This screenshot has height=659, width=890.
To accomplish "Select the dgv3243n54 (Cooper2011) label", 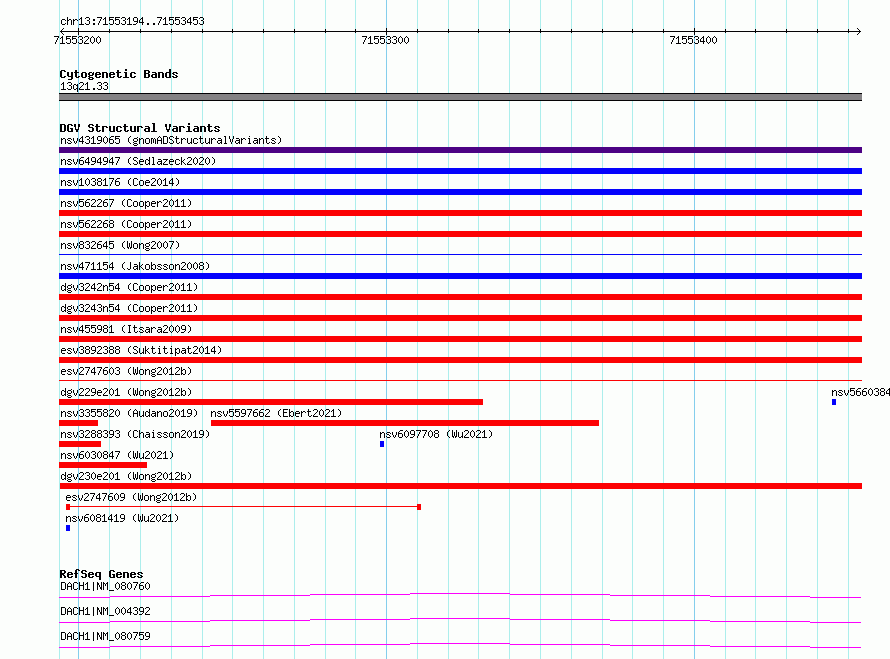I will (129, 308).
